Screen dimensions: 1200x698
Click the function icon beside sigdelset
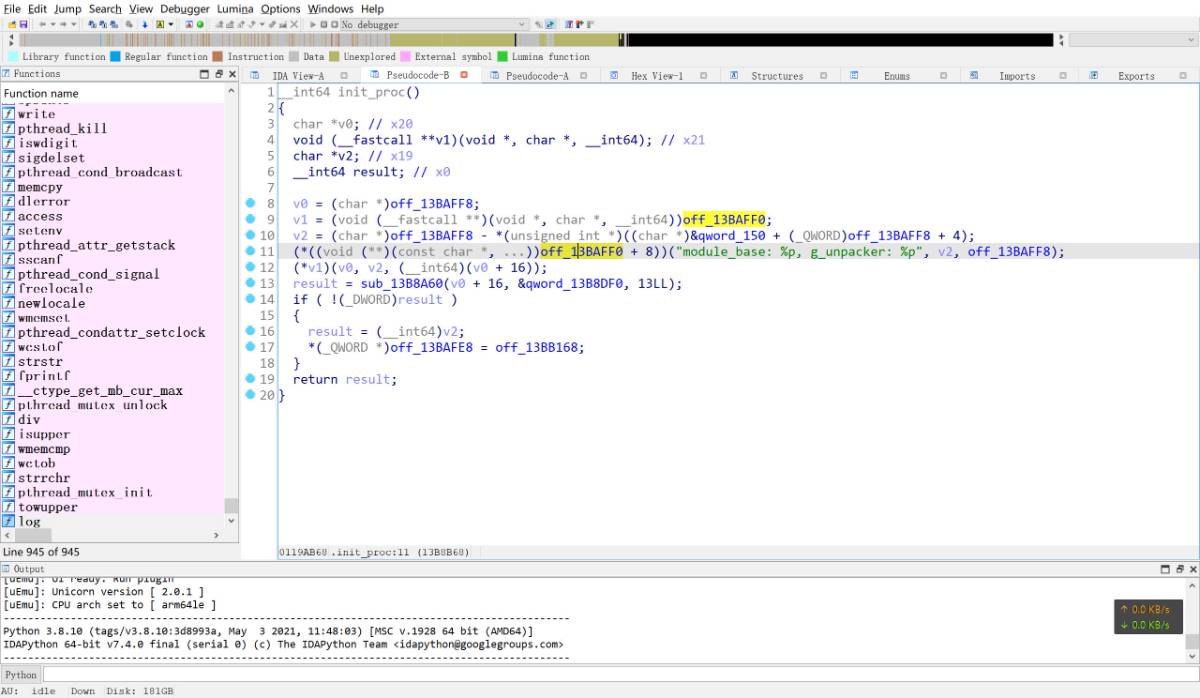click(x=9, y=157)
